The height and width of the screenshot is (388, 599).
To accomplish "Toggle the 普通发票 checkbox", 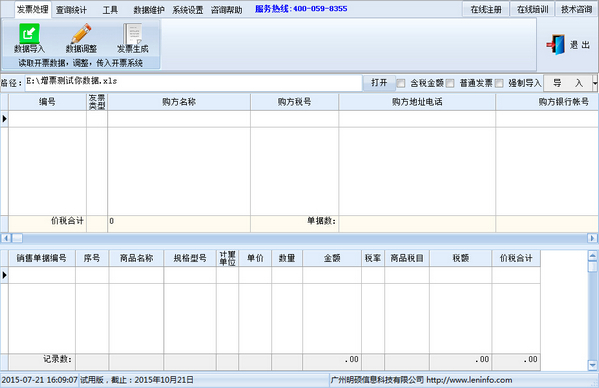I will click(x=450, y=83).
